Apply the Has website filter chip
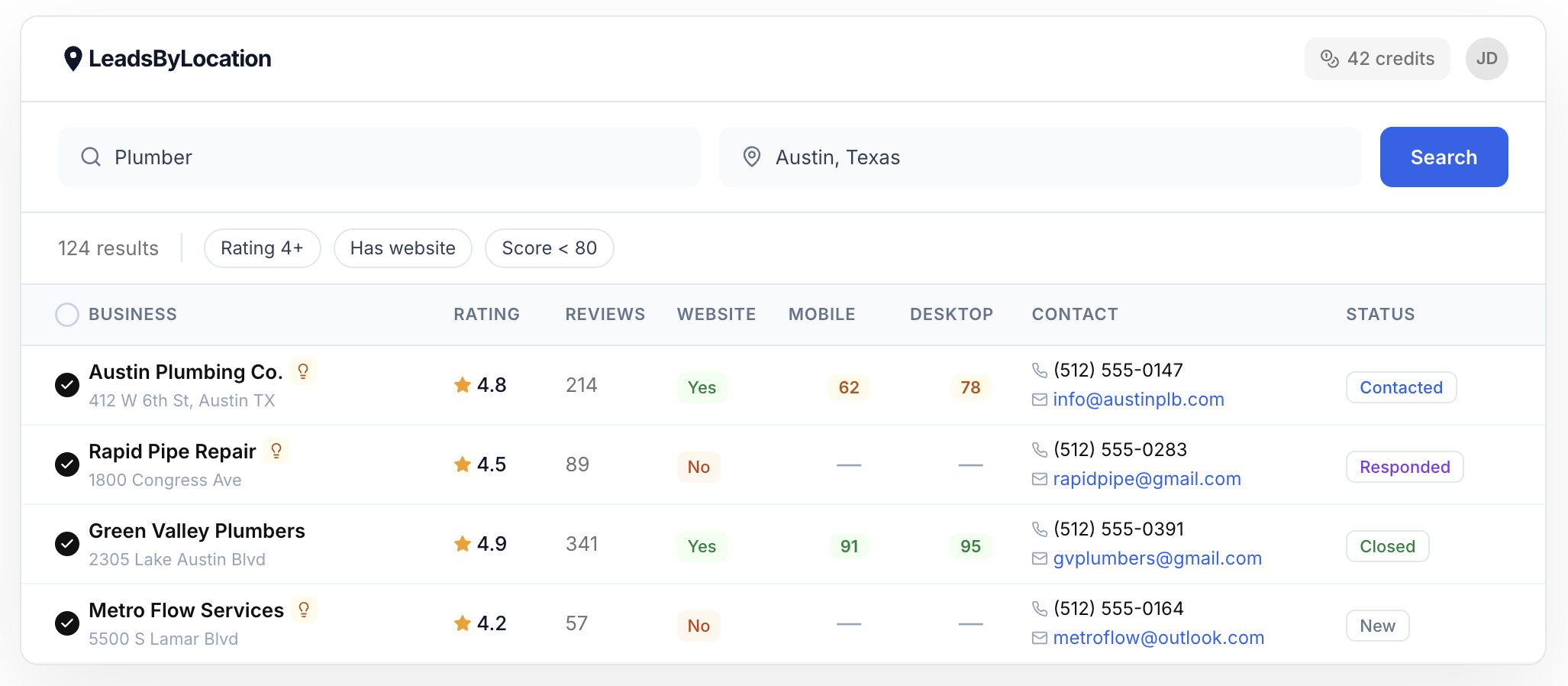1568x686 pixels. (x=402, y=248)
